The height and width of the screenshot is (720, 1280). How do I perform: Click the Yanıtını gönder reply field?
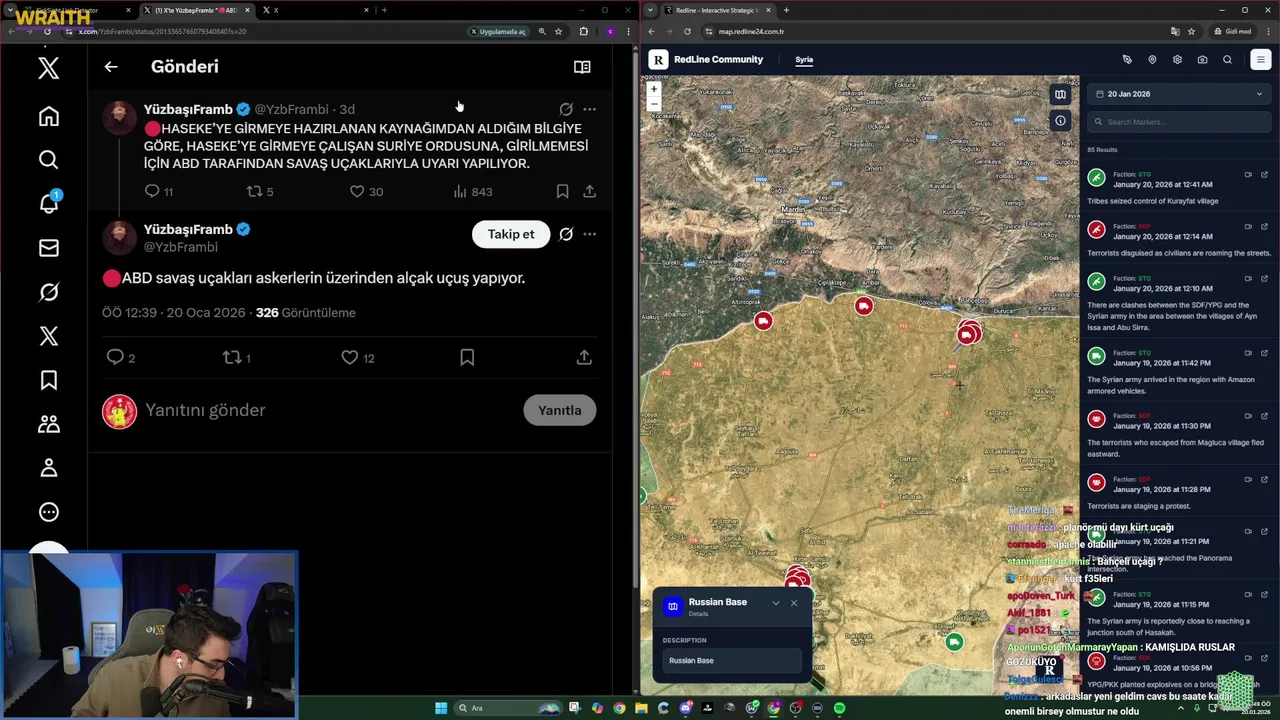click(205, 410)
